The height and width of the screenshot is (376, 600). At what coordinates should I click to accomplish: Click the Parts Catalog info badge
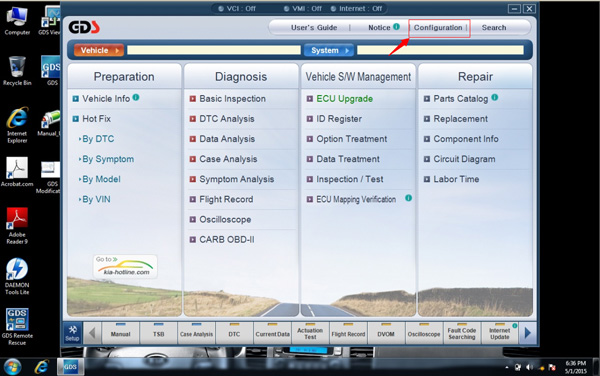494,98
